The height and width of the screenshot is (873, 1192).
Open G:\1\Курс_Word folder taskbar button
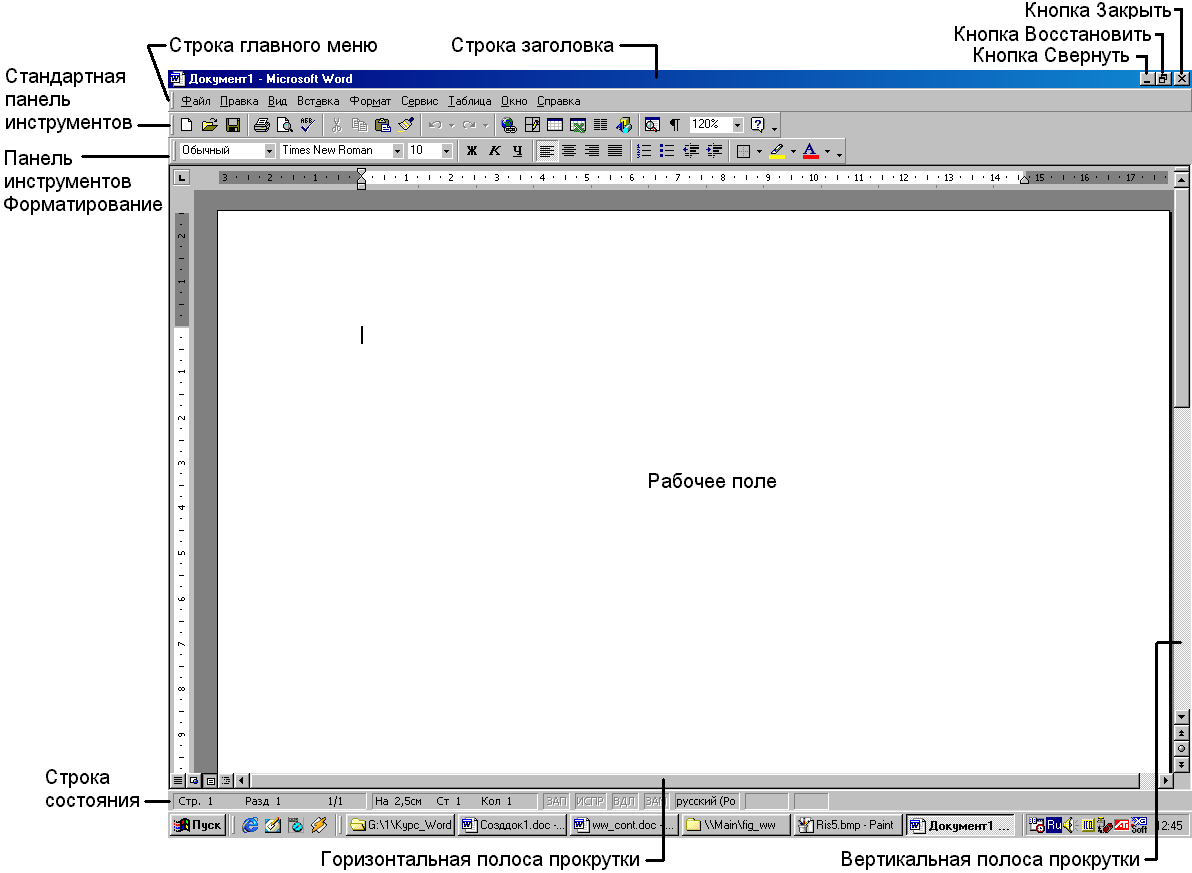[401, 825]
